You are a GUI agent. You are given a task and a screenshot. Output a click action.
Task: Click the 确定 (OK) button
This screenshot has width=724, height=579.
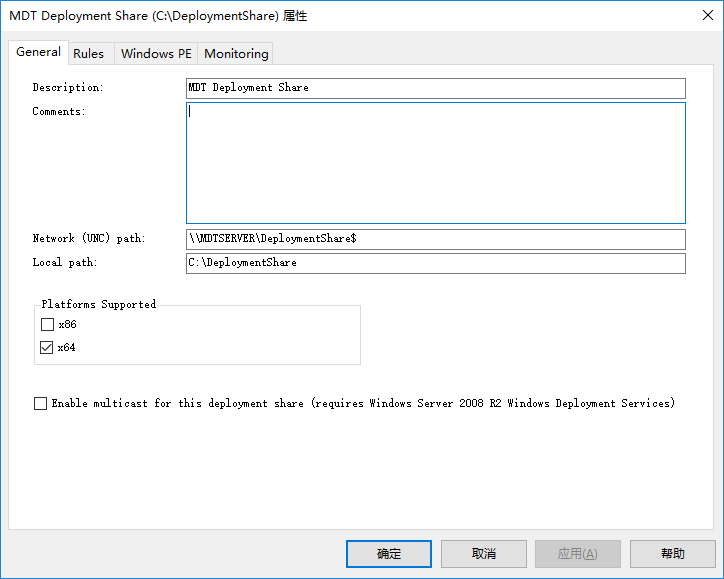point(389,554)
